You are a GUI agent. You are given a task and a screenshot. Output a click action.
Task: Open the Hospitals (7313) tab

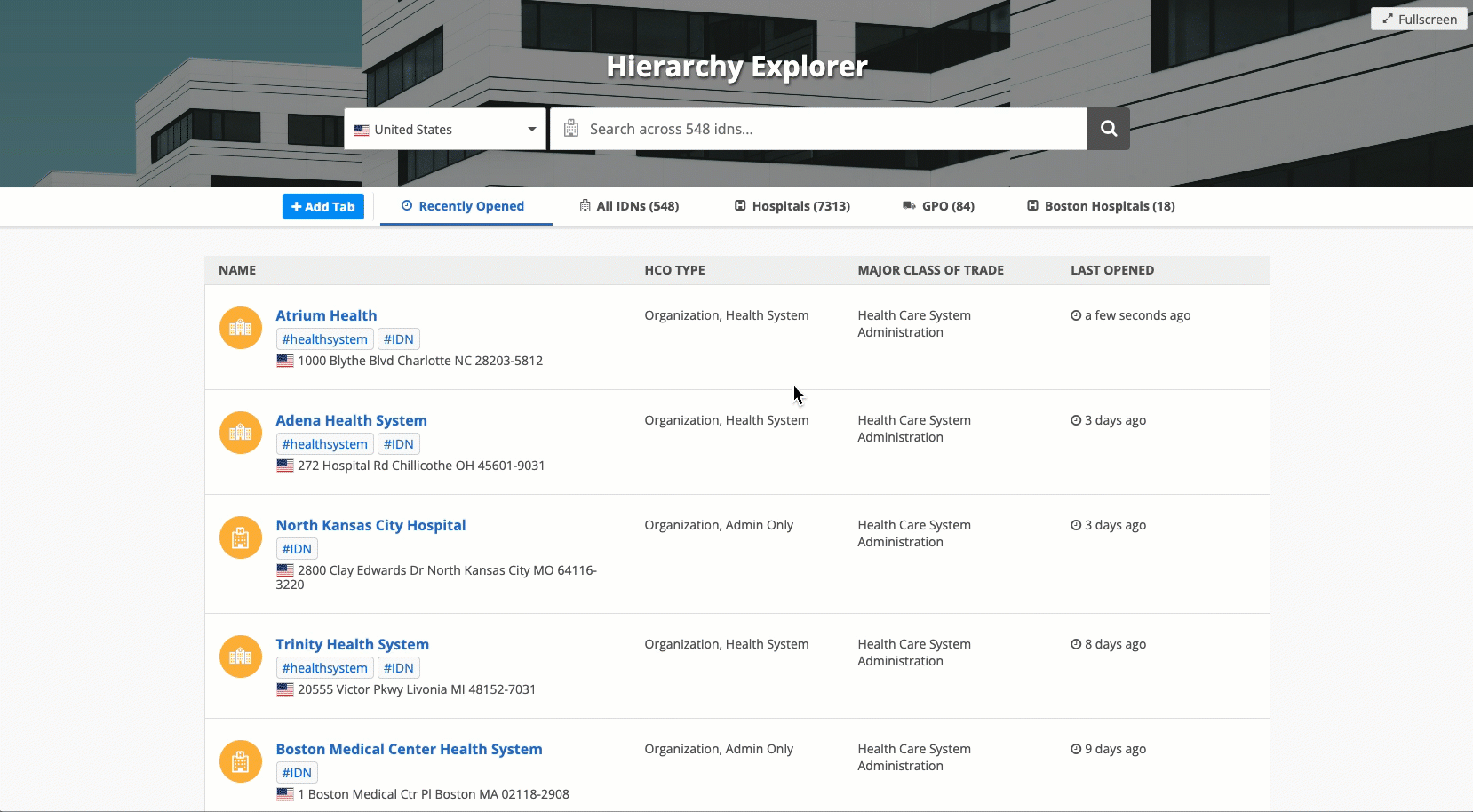point(792,206)
